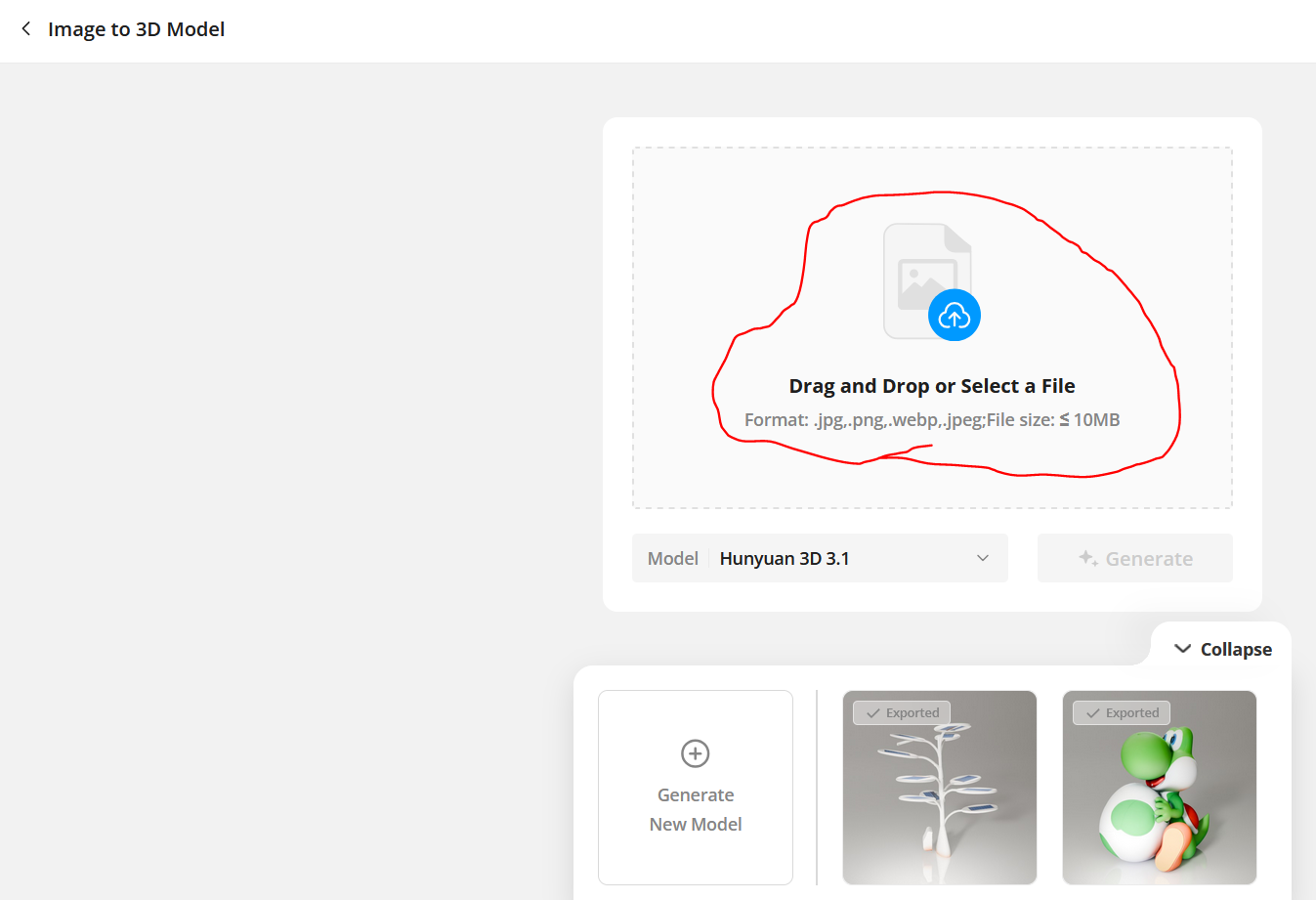Click the Model label beside the dropdown
The width and height of the screenshot is (1316, 900).
click(x=673, y=558)
